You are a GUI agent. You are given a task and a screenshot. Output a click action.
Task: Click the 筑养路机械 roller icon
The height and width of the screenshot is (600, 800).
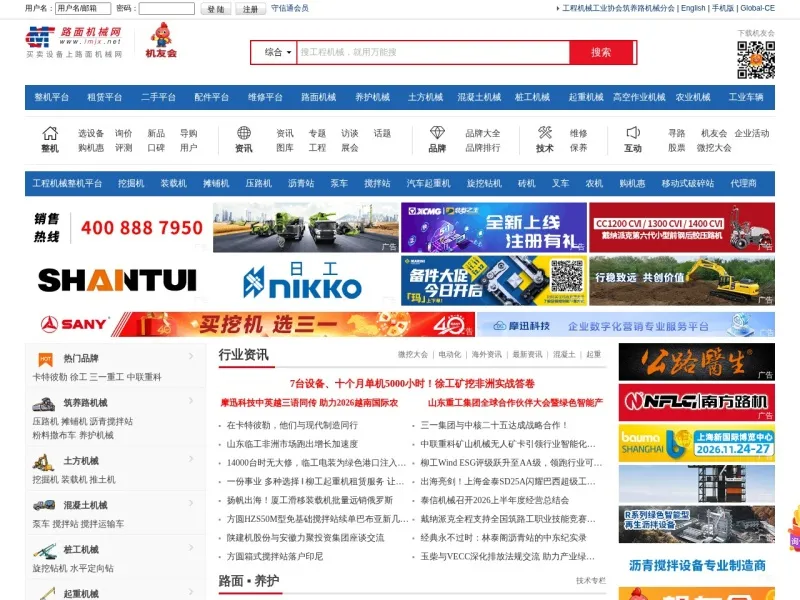pos(44,404)
